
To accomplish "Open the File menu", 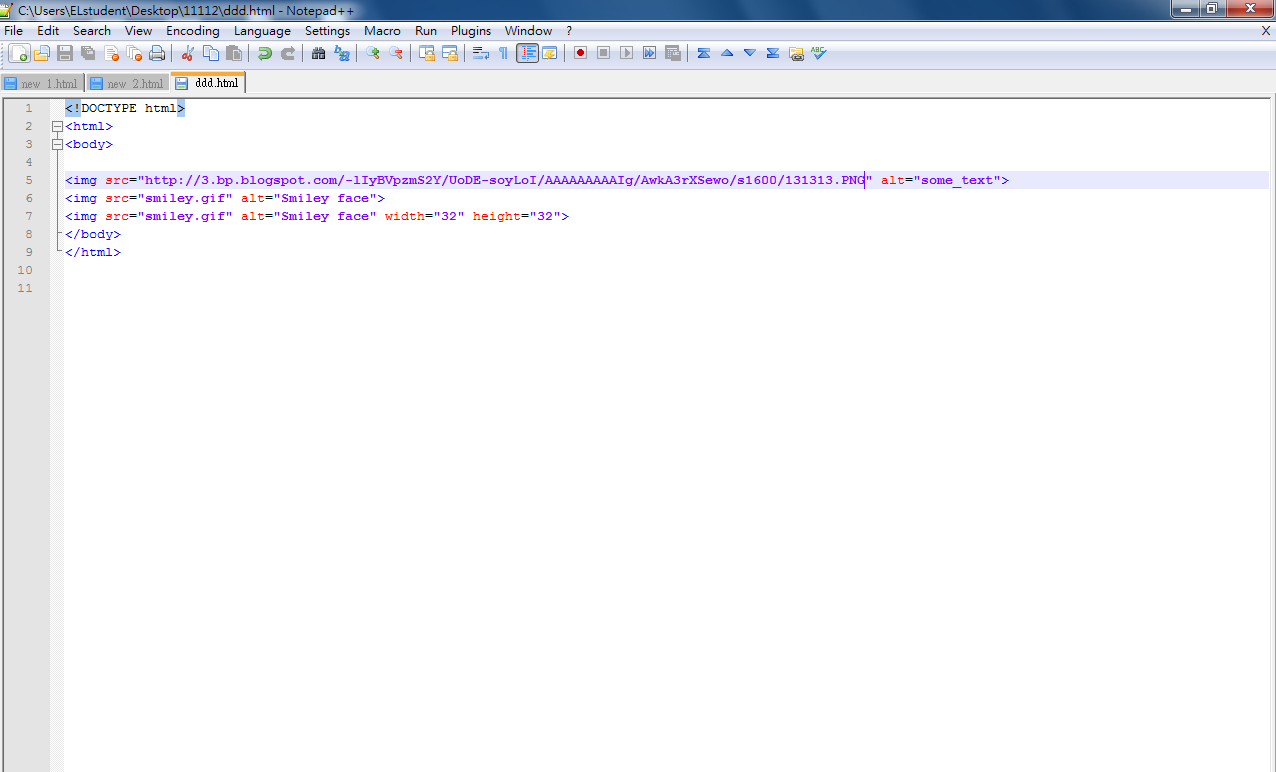I will tap(14, 31).
